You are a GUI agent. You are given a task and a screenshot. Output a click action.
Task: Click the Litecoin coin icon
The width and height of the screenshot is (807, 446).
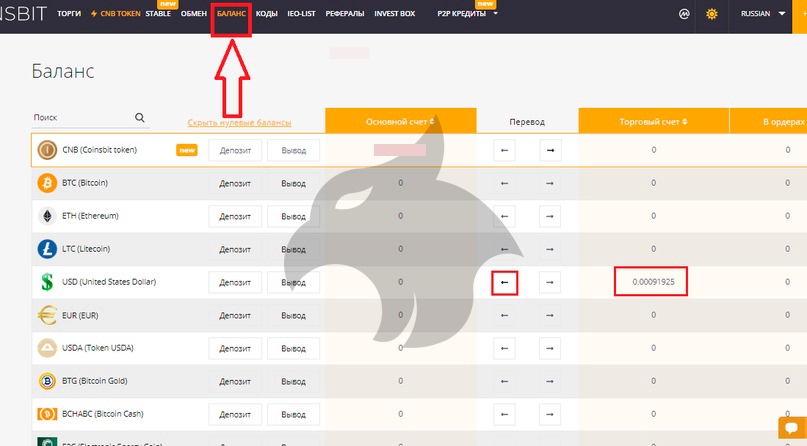(x=47, y=249)
